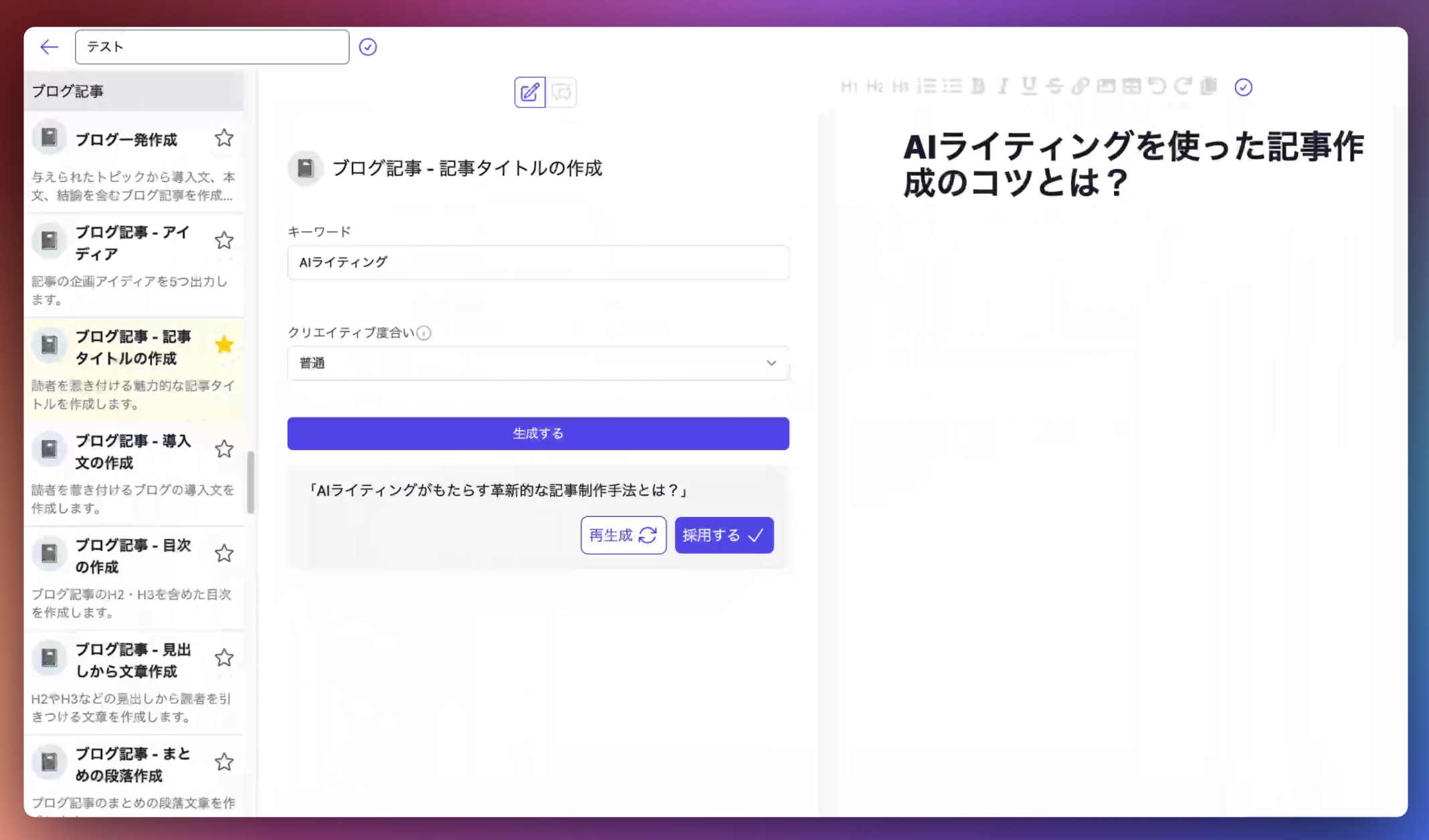The width and height of the screenshot is (1429, 840).
Task: Favorite the ブログ一発作成 template
Action: [224, 138]
